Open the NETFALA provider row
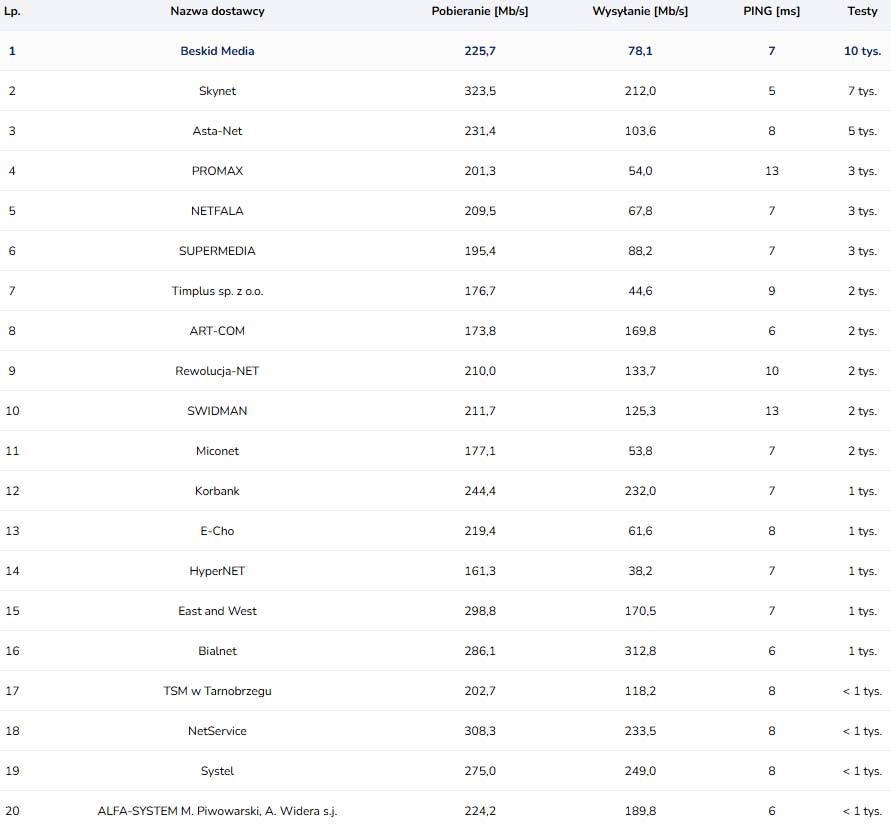891x829 pixels. (x=217, y=211)
